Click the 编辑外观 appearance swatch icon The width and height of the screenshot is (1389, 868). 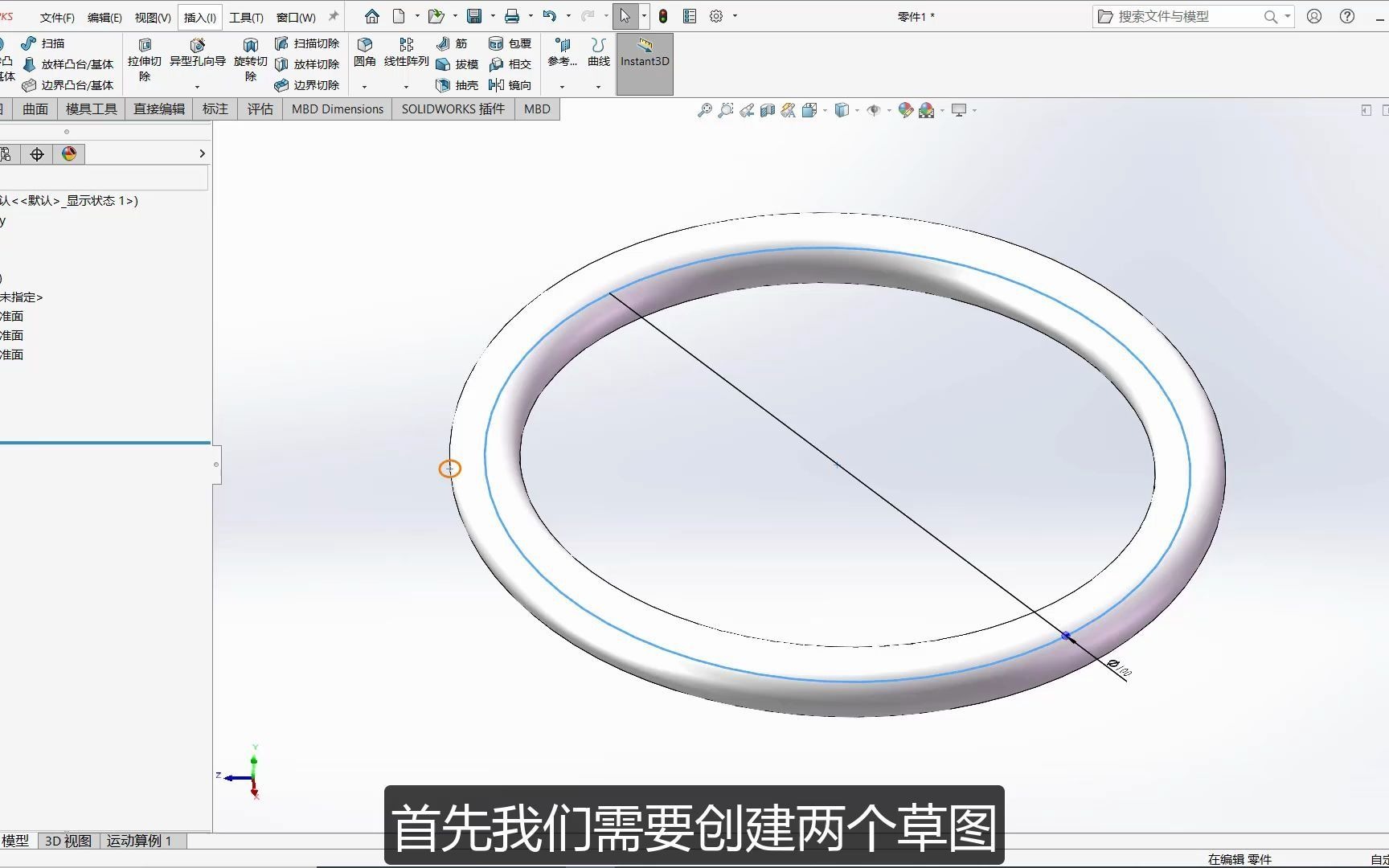coord(905,110)
